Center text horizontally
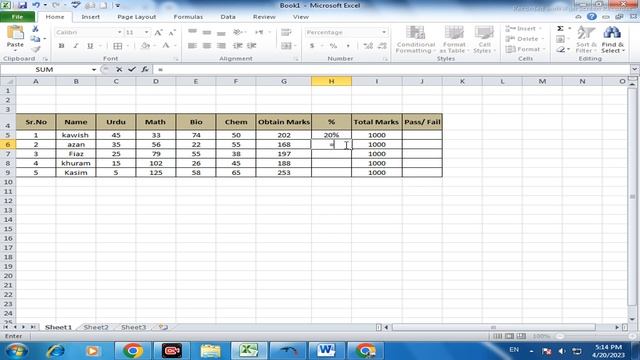The width and height of the screenshot is (640, 360). 207,46
